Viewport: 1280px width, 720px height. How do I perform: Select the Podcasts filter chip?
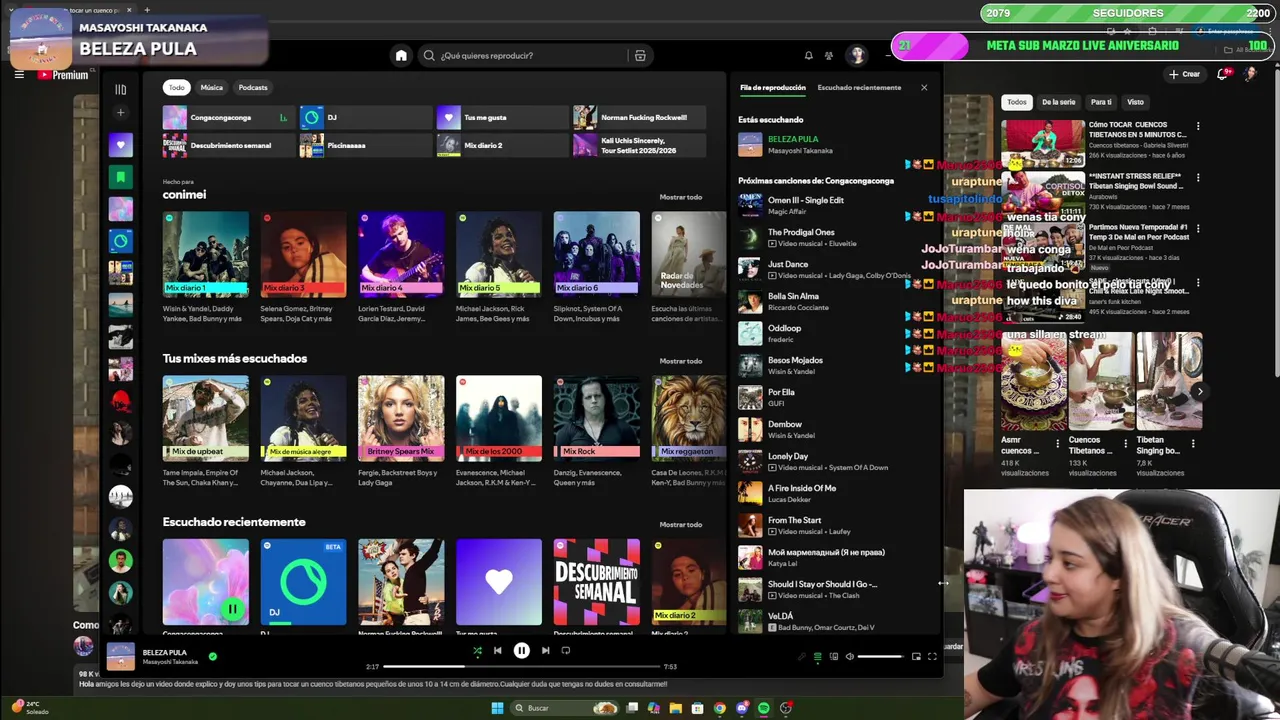(253, 87)
